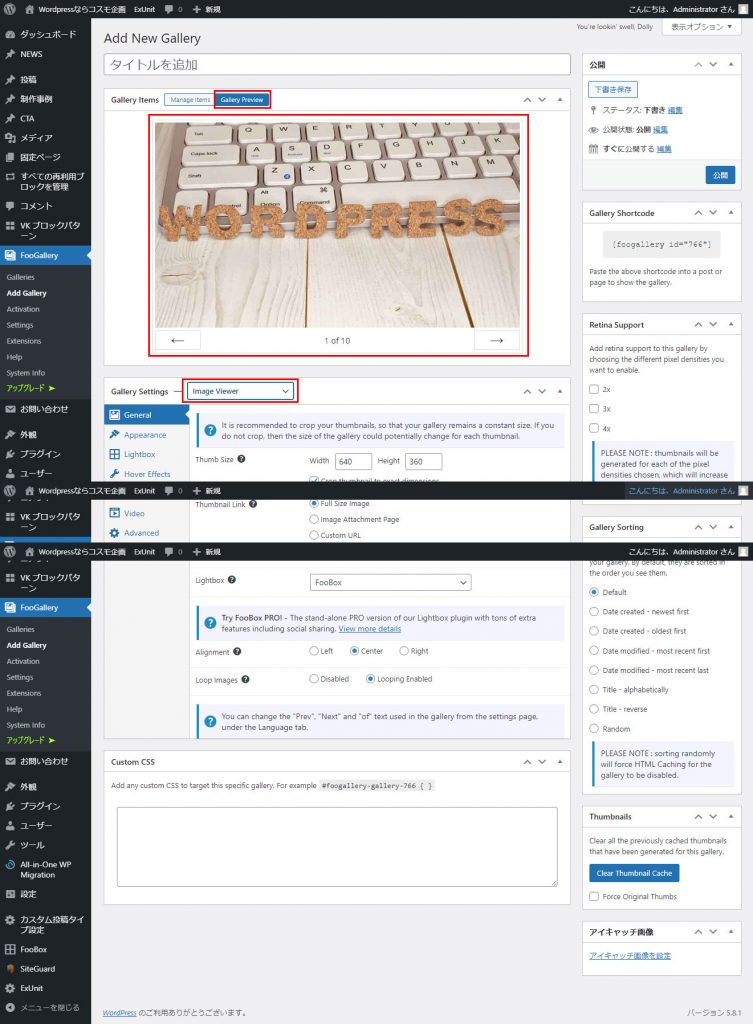Open All-in-One WP Migration menu
The height and width of the screenshot is (1024, 753).
45,869
